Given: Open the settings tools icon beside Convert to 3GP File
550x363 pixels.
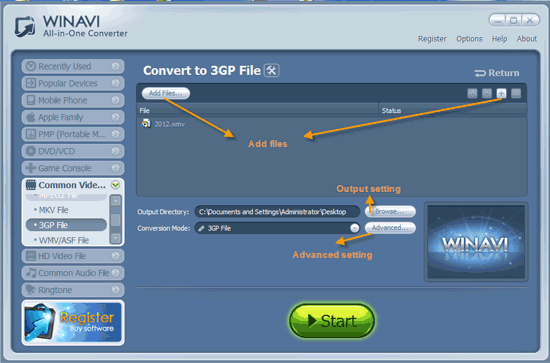Looking at the screenshot, I should (x=271, y=70).
